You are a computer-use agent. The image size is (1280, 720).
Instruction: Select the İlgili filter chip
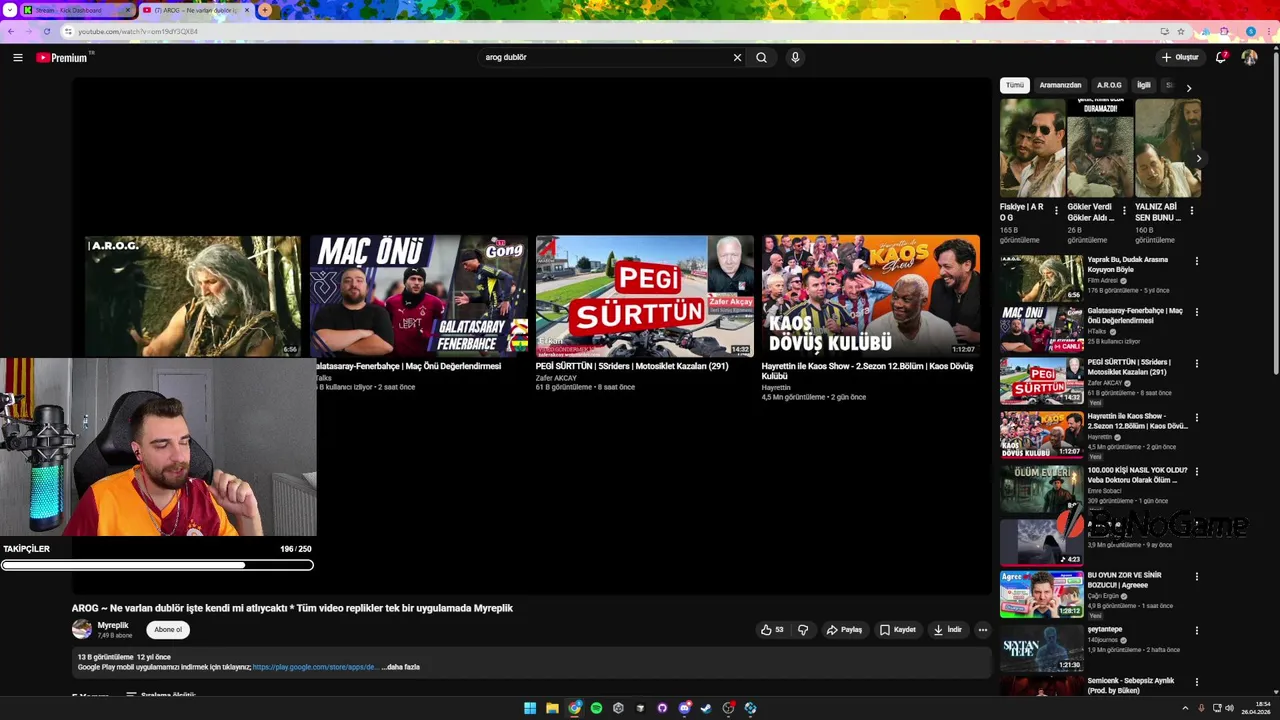click(1144, 85)
